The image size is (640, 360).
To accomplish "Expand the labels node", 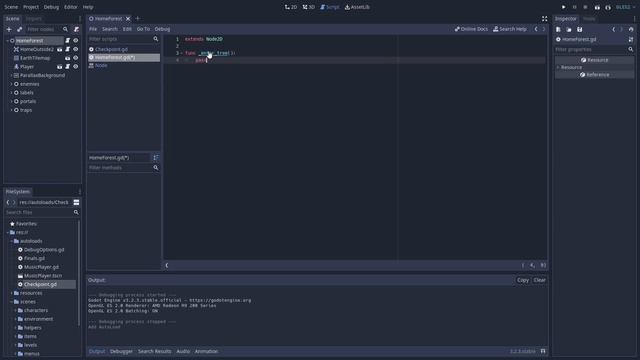I will [x=11, y=93].
